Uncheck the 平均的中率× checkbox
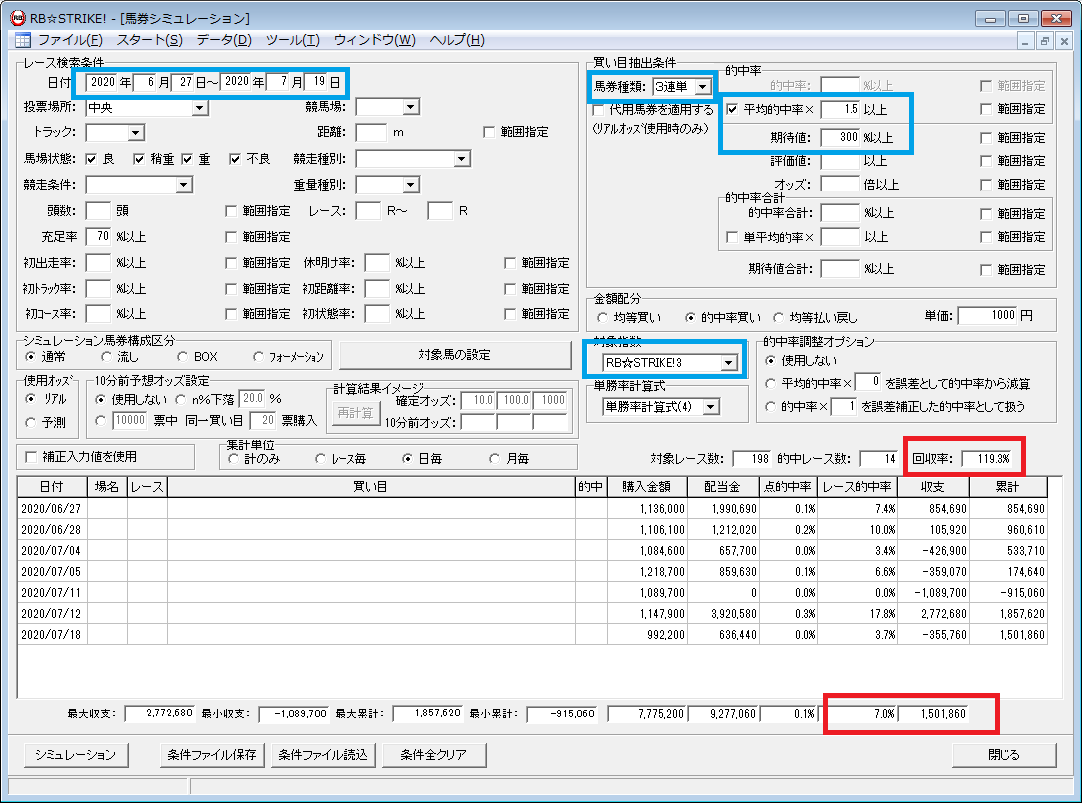 pyautogui.click(x=732, y=109)
